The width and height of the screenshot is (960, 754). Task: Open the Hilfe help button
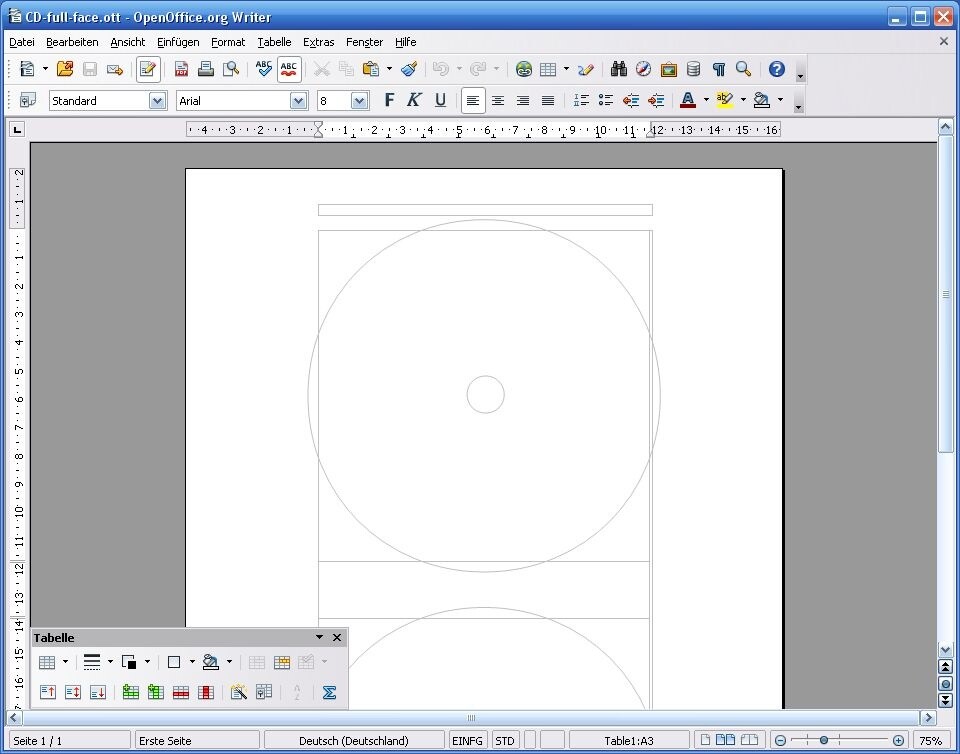(x=405, y=42)
